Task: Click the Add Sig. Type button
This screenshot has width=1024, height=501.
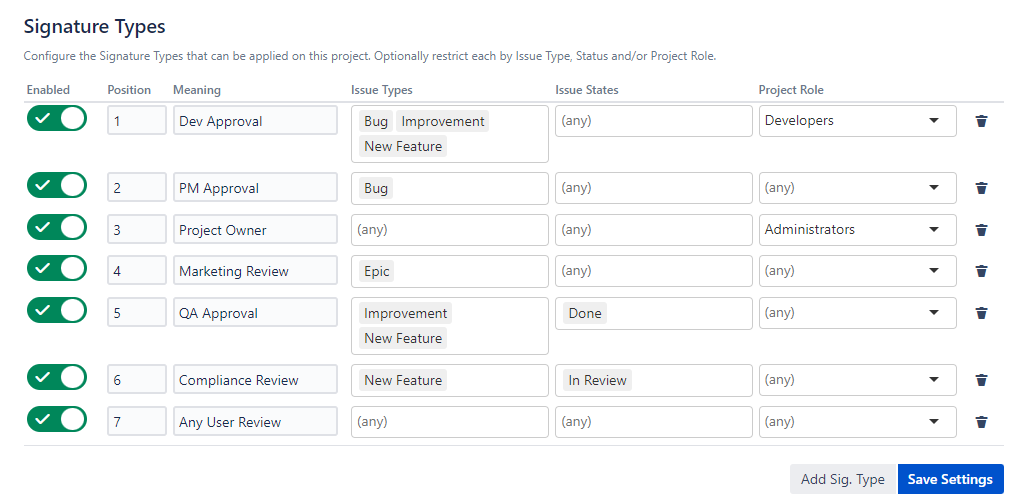Action: coord(843,479)
